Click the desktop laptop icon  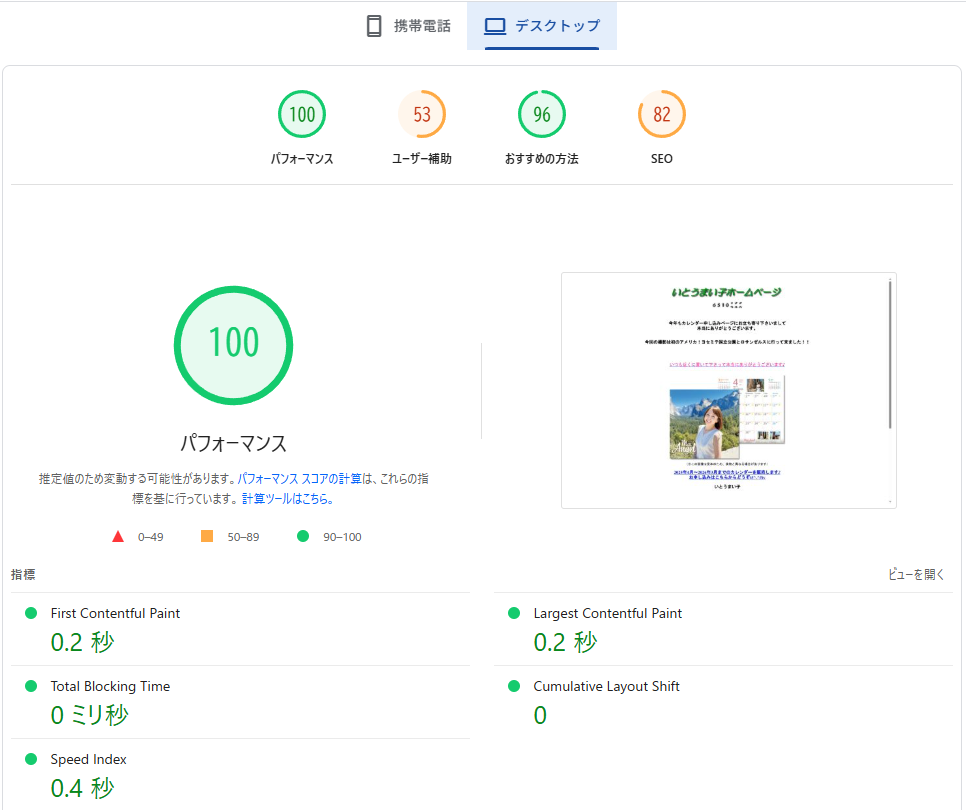click(x=495, y=26)
